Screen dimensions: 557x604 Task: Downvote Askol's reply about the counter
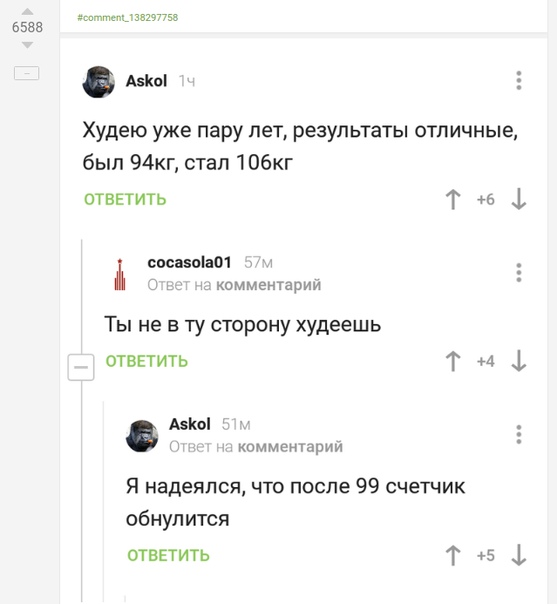click(518, 555)
